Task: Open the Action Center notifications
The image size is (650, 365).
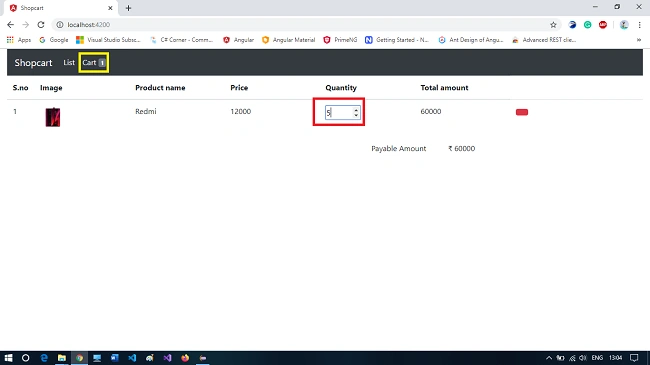Action: point(634,358)
